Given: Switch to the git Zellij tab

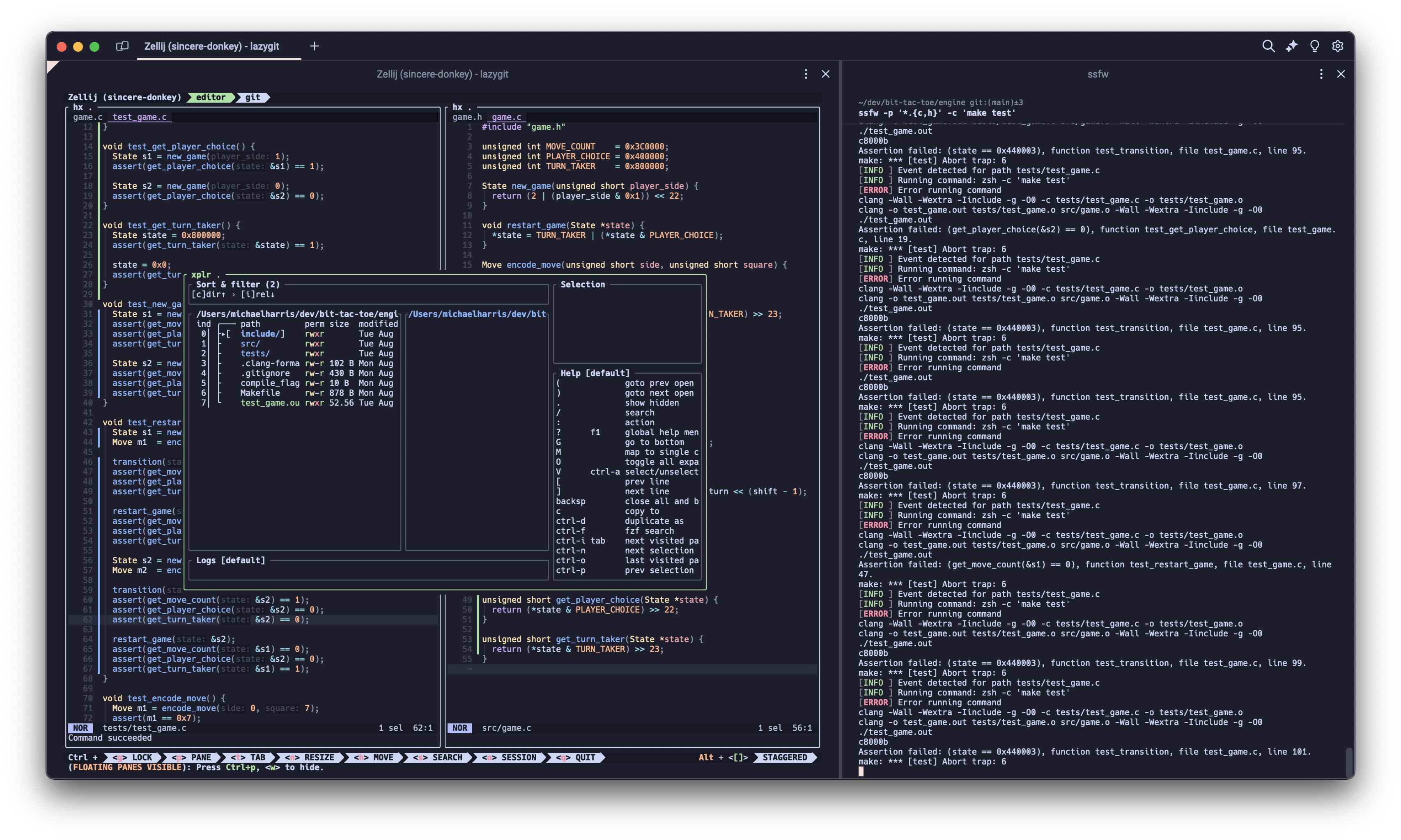Looking at the screenshot, I should pos(253,97).
